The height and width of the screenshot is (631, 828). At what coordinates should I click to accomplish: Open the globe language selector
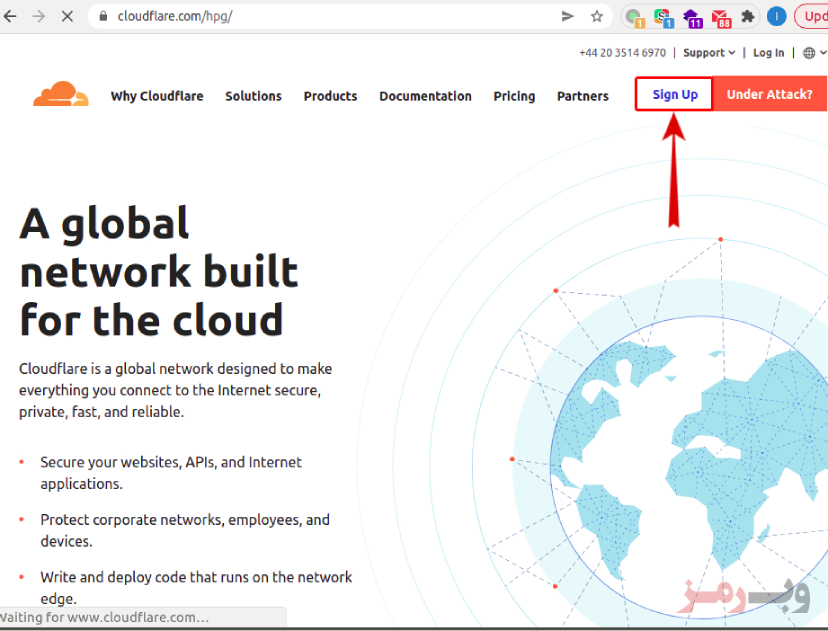(814, 53)
